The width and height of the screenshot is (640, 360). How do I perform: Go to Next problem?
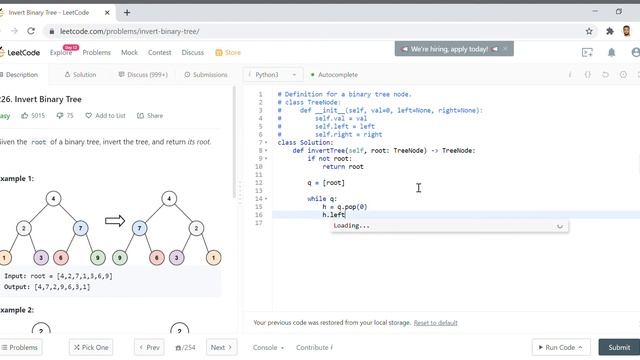tap(221, 347)
